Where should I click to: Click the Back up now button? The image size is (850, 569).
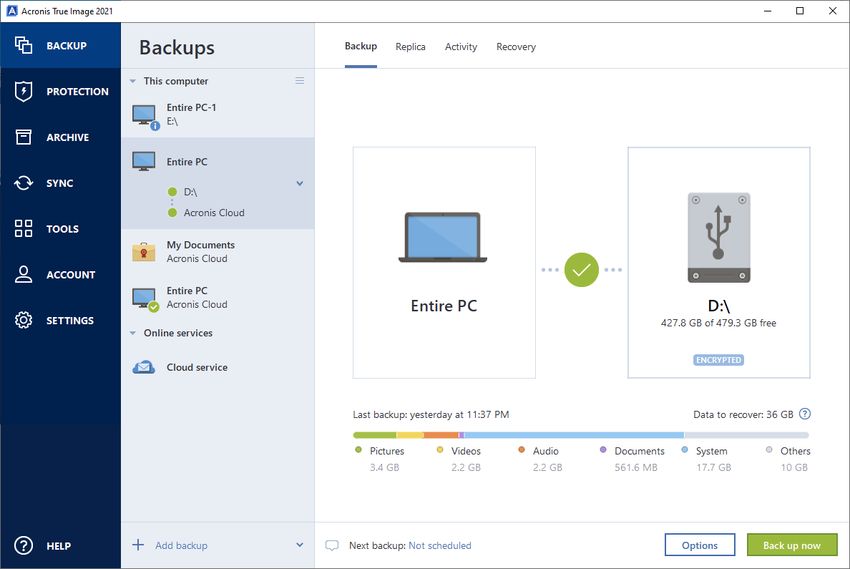(x=791, y=545)
